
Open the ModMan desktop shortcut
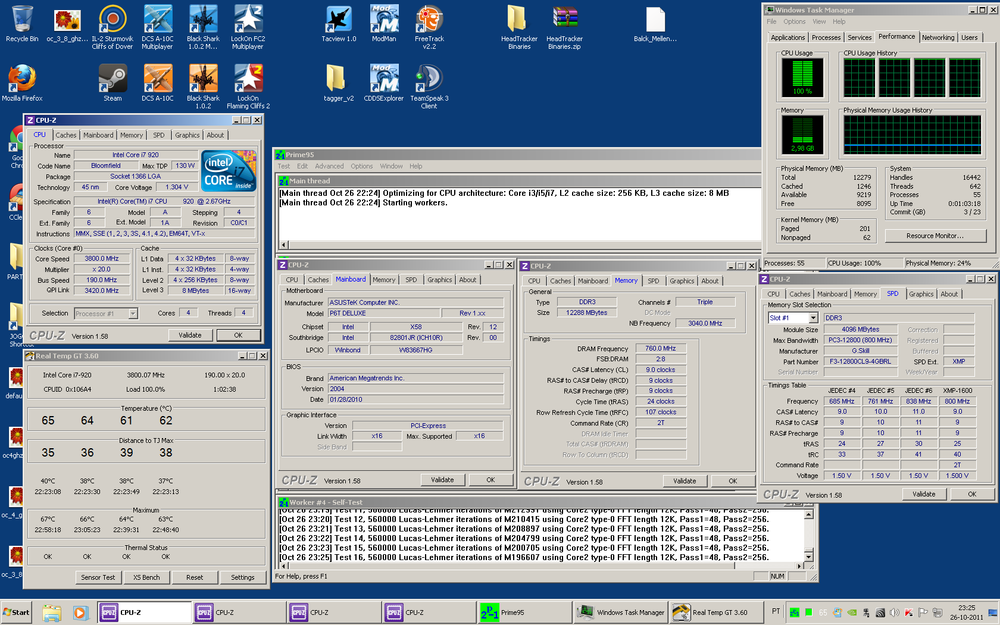click(384, 17)
